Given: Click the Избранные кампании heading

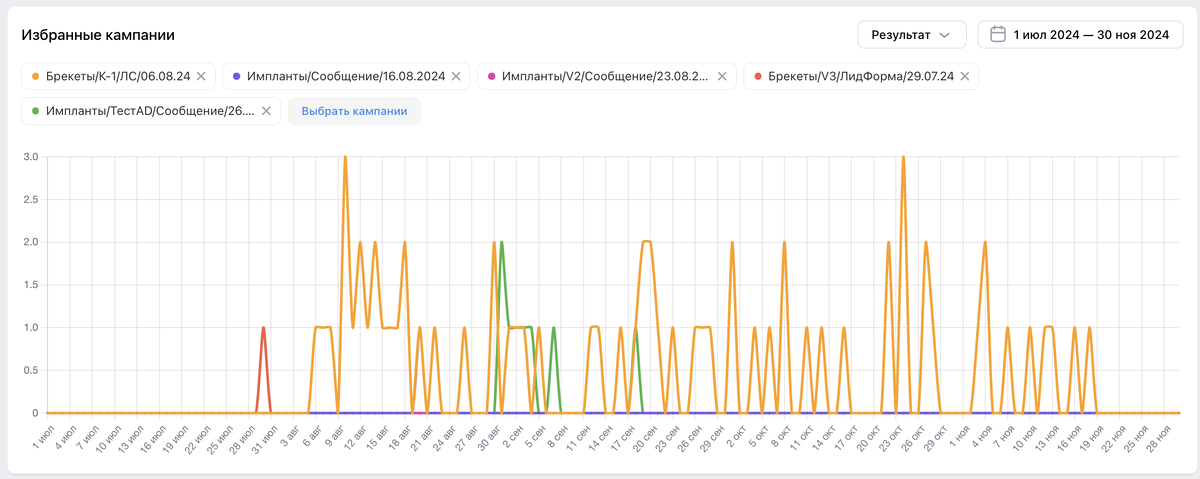Looking at the screenshot, I should point(98,35).
